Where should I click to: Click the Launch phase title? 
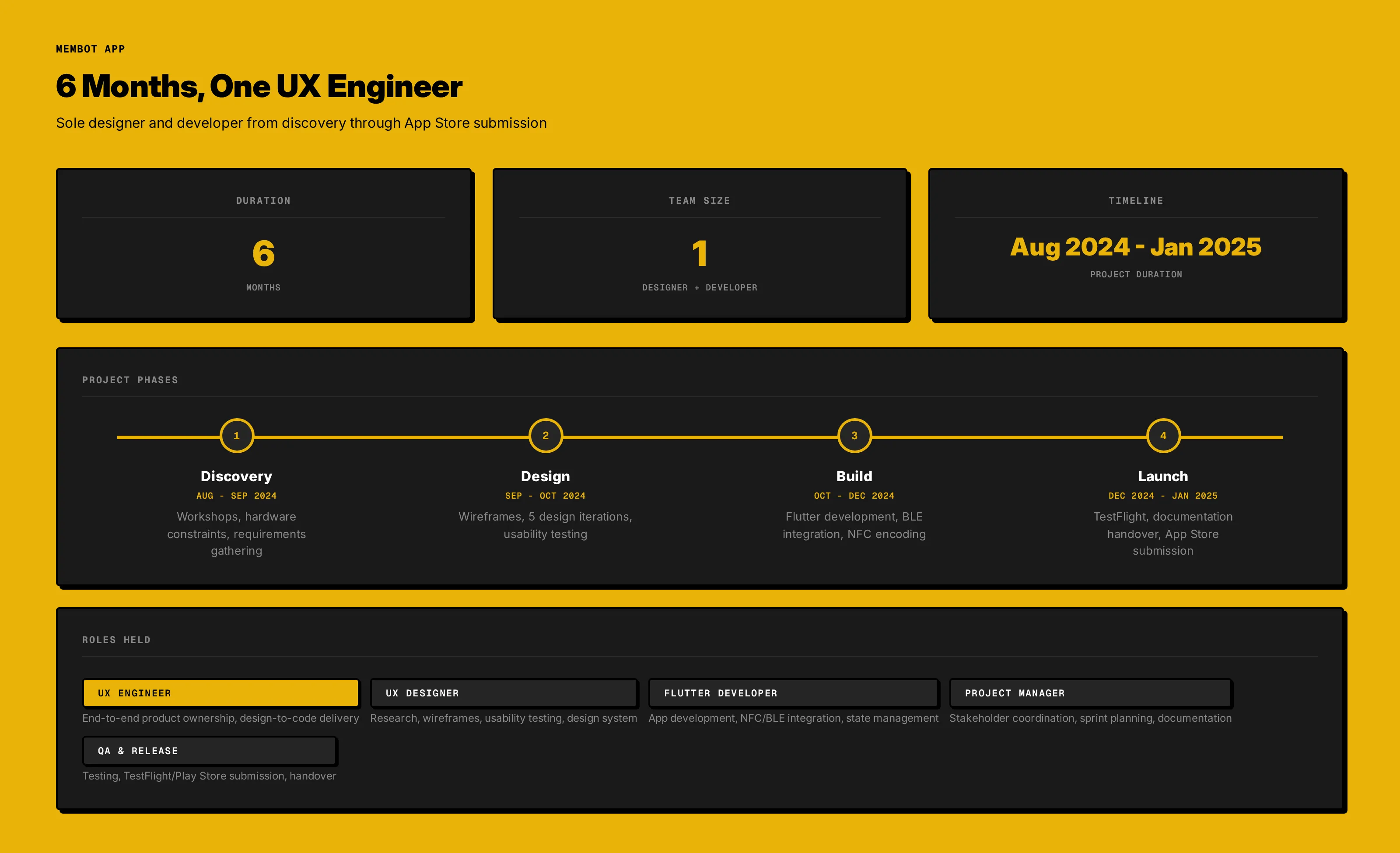(1163, 476)
